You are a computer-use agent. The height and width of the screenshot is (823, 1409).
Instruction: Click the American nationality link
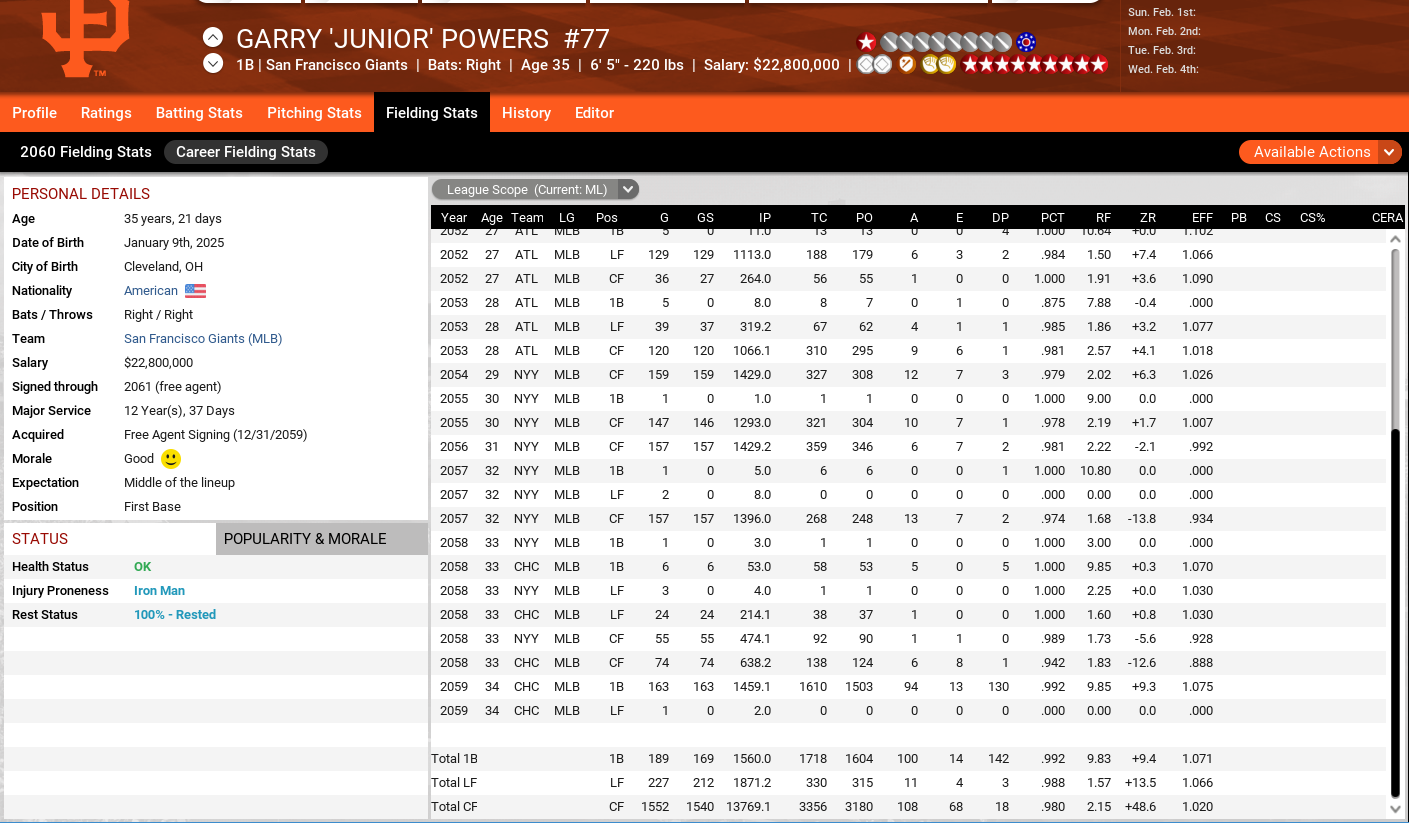point(150,291)
